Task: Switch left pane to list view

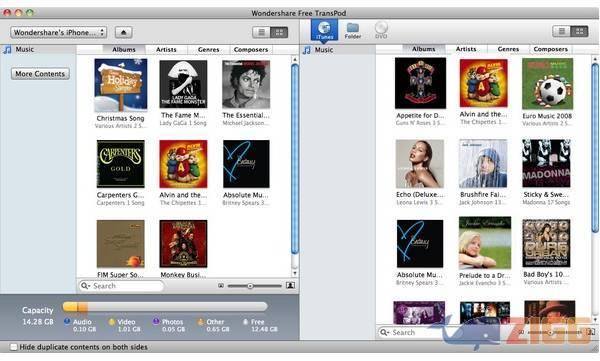Action: pyautogui.click(x=261, y=33)
